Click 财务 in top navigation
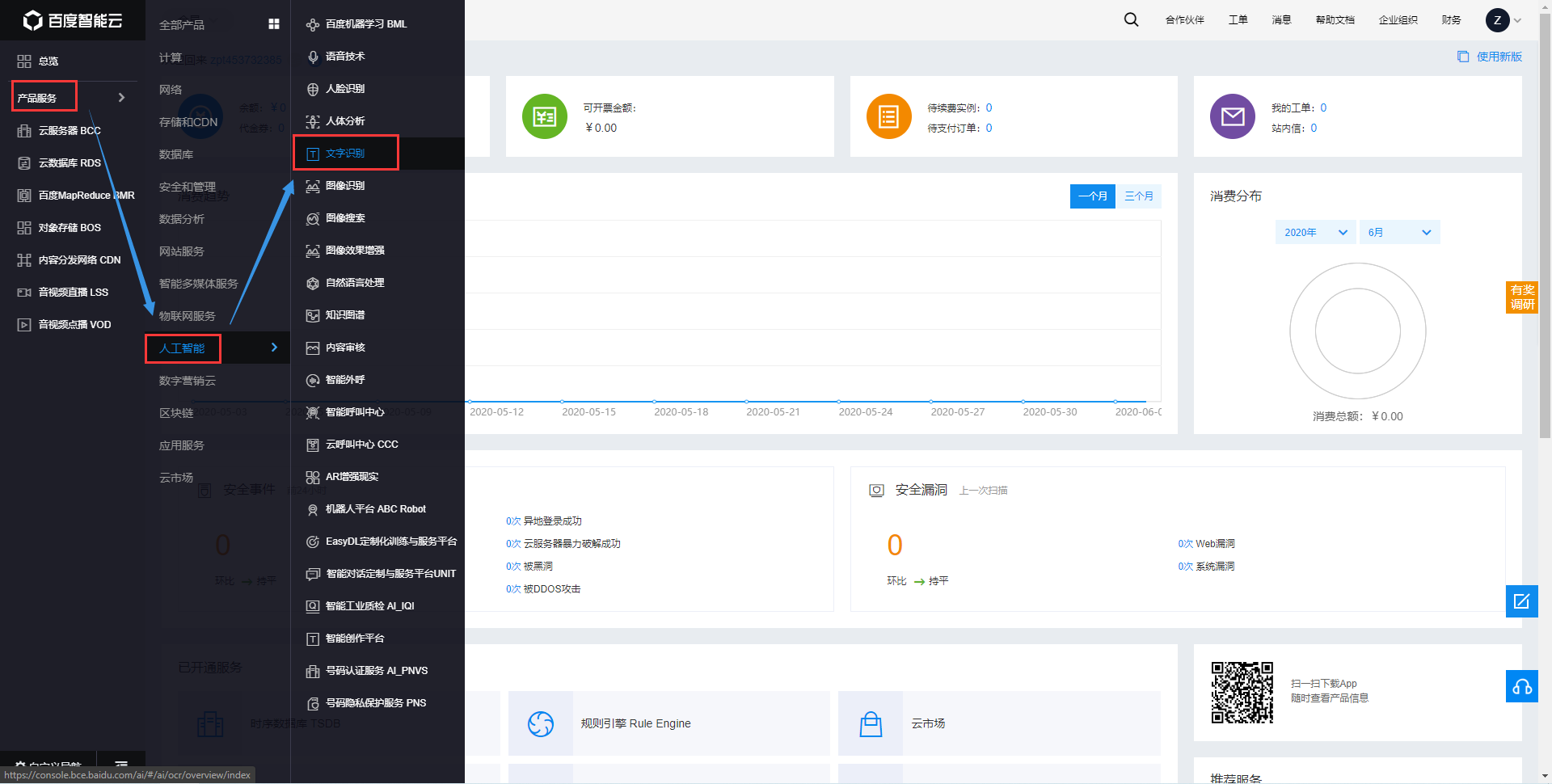This screenshot has height=784, width=1552. (x=1452, y=20)
